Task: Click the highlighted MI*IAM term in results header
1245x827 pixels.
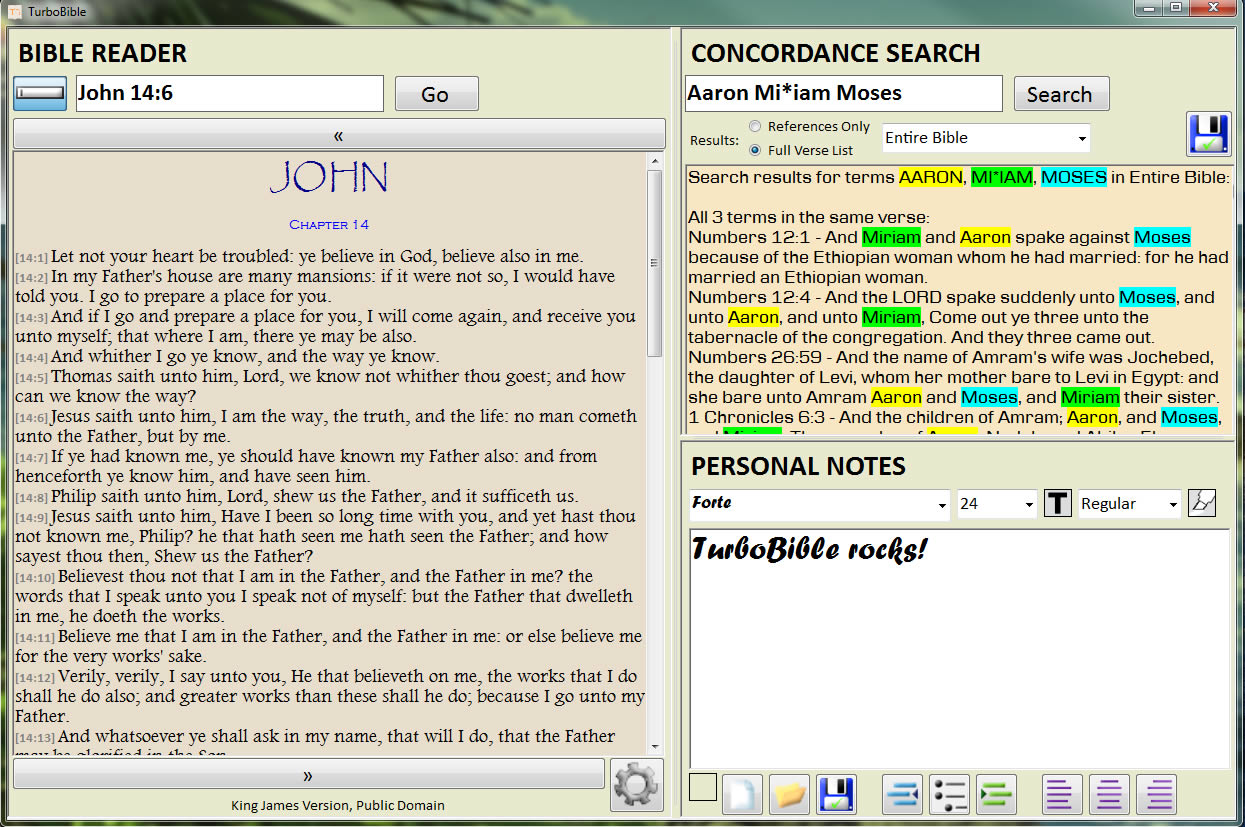Action: (x=1001, y=178)
